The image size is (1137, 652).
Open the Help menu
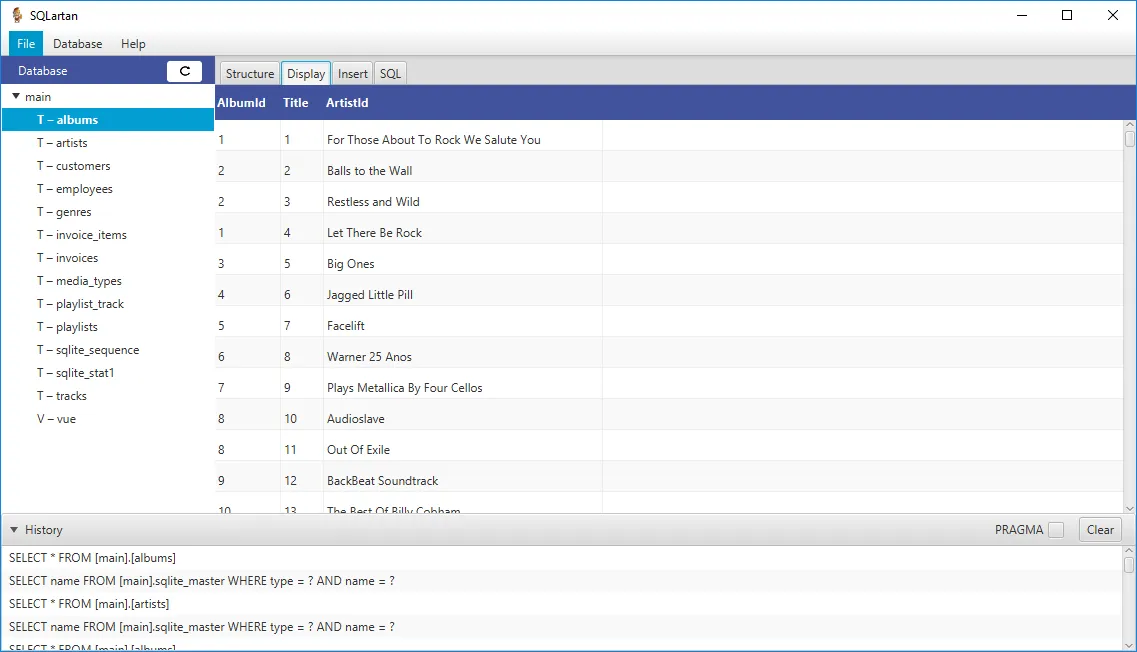pyautogui.click(x=133, y=44)
